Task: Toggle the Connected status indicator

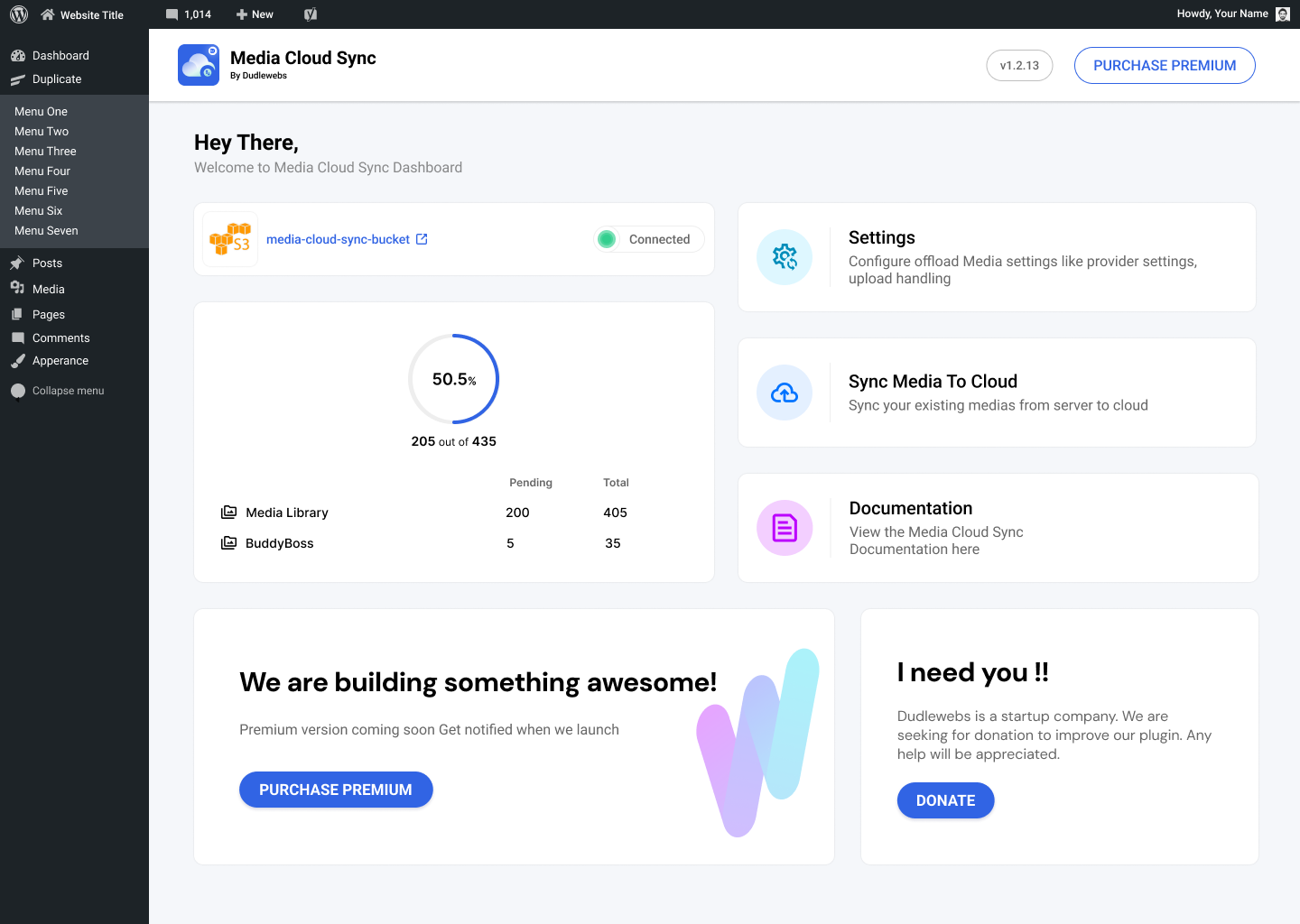Action: click(x=607, y=238)
